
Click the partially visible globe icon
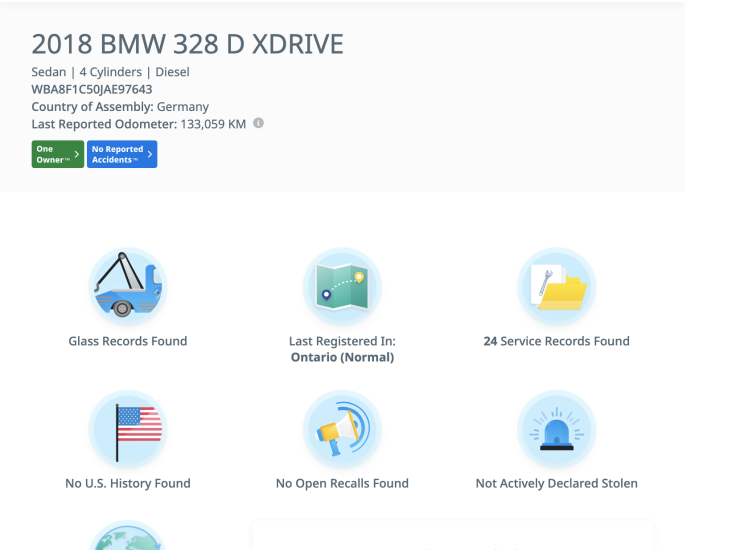click(x=127, y=537)
